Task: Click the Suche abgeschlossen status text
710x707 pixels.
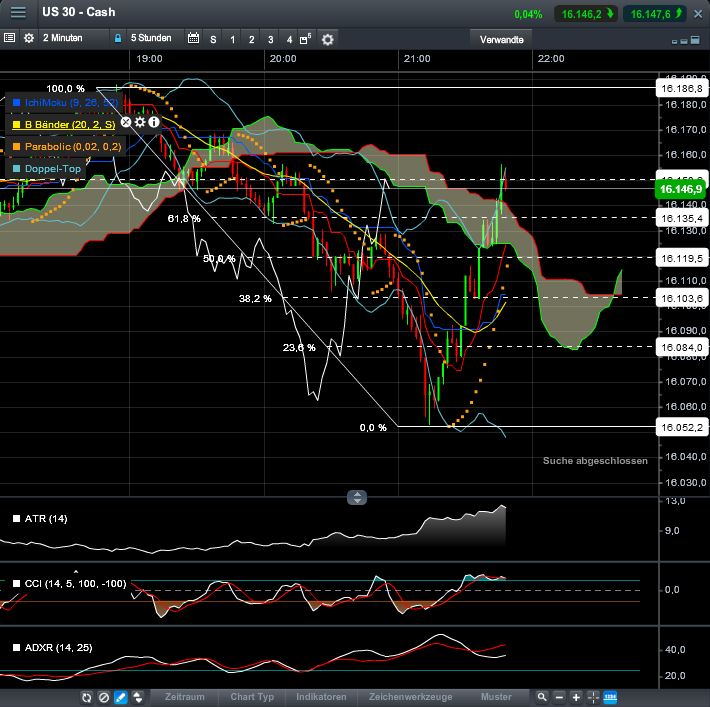Action: (x=595, y=461)
